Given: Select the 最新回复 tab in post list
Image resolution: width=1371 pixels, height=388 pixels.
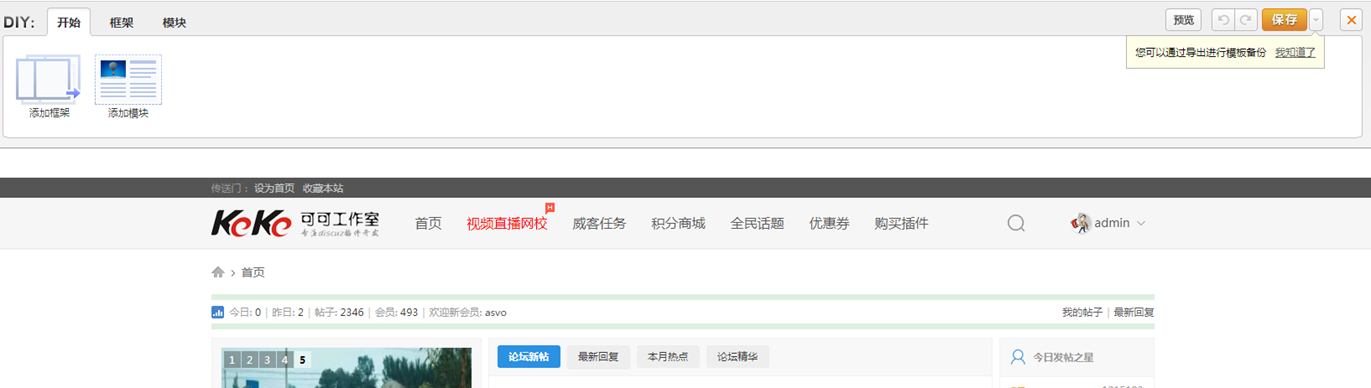Looking at the screenshot, I should [598, 357].
